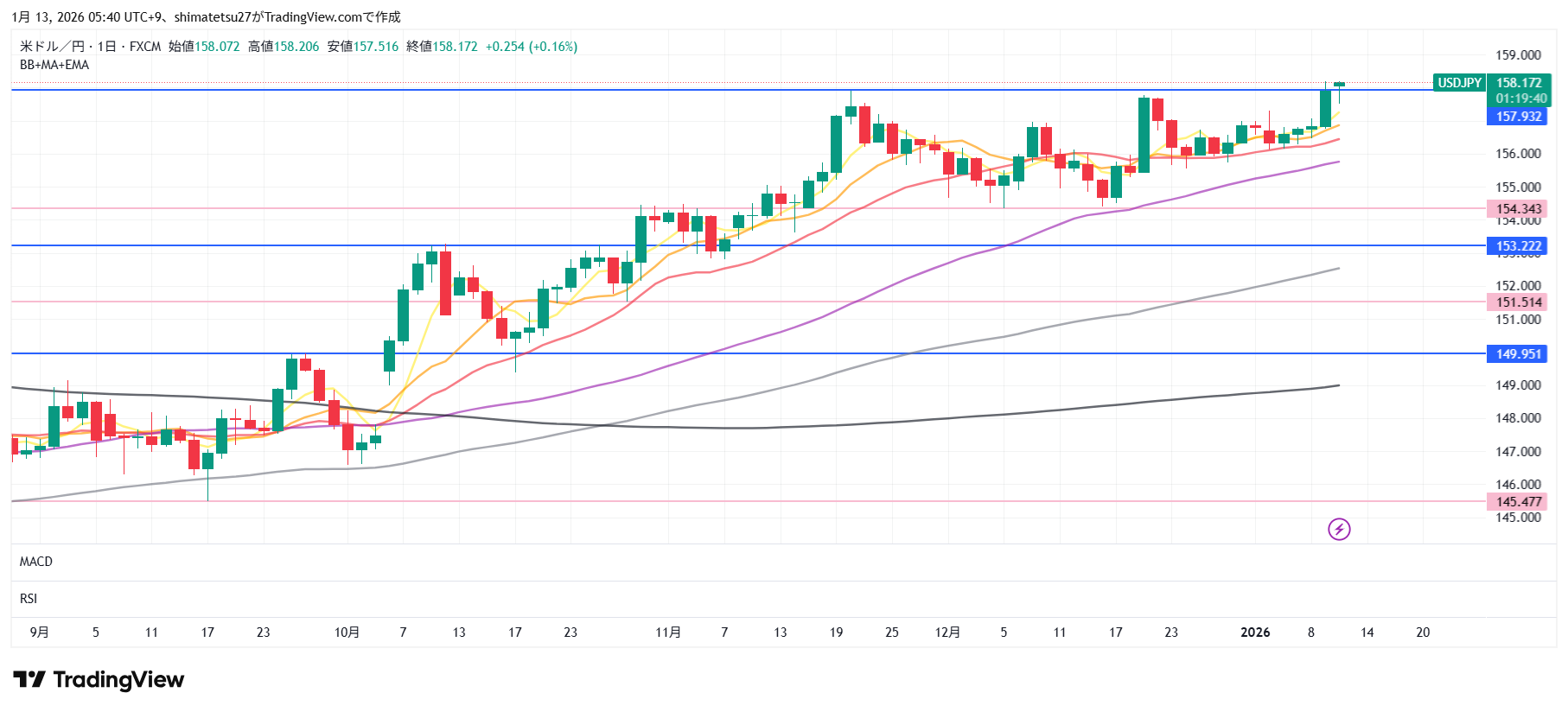
Task: Click the 12月 label on the time axis
Action: (947, 633)
